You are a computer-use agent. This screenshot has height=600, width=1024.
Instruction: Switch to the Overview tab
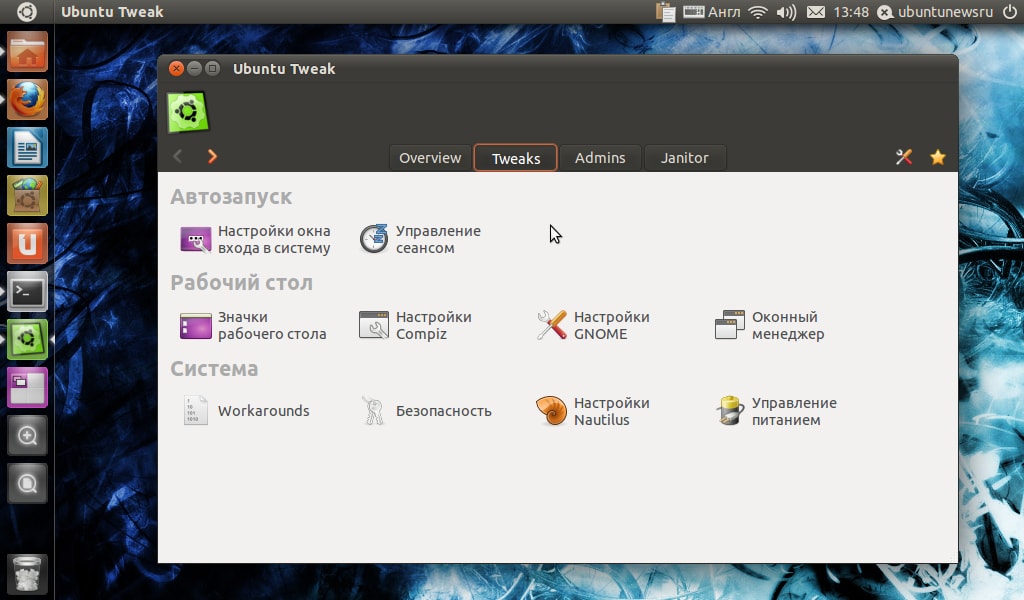[430, 157]
